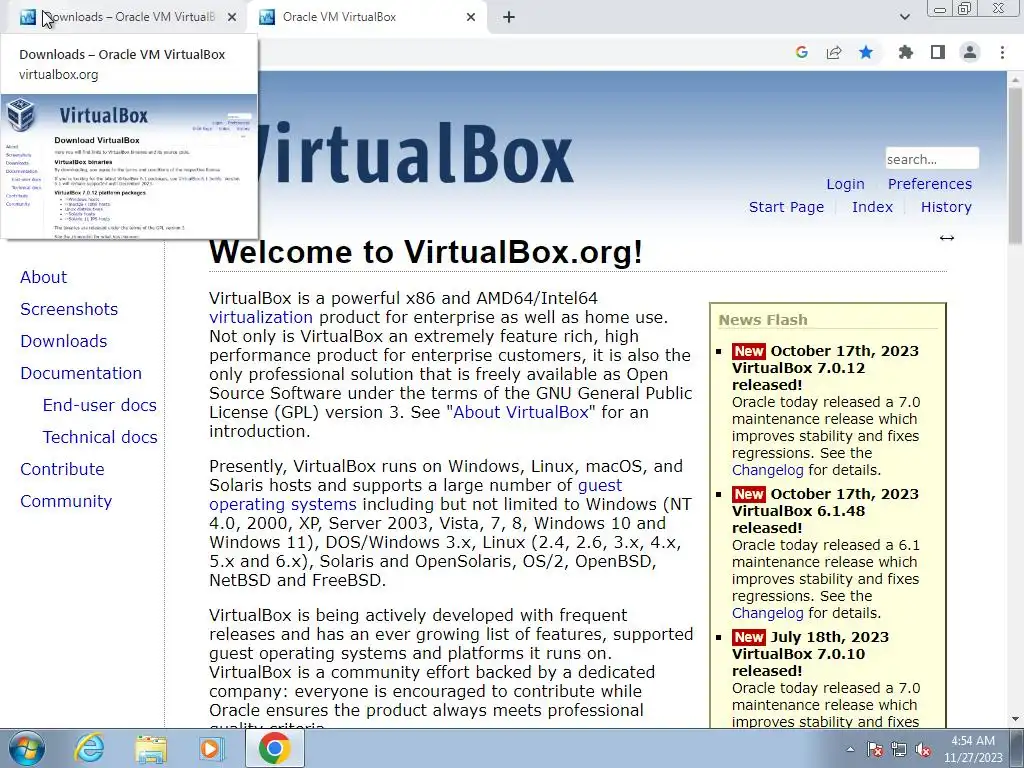
Task: Open the Chrome profile avatar
Action: [x=970, y=52]
